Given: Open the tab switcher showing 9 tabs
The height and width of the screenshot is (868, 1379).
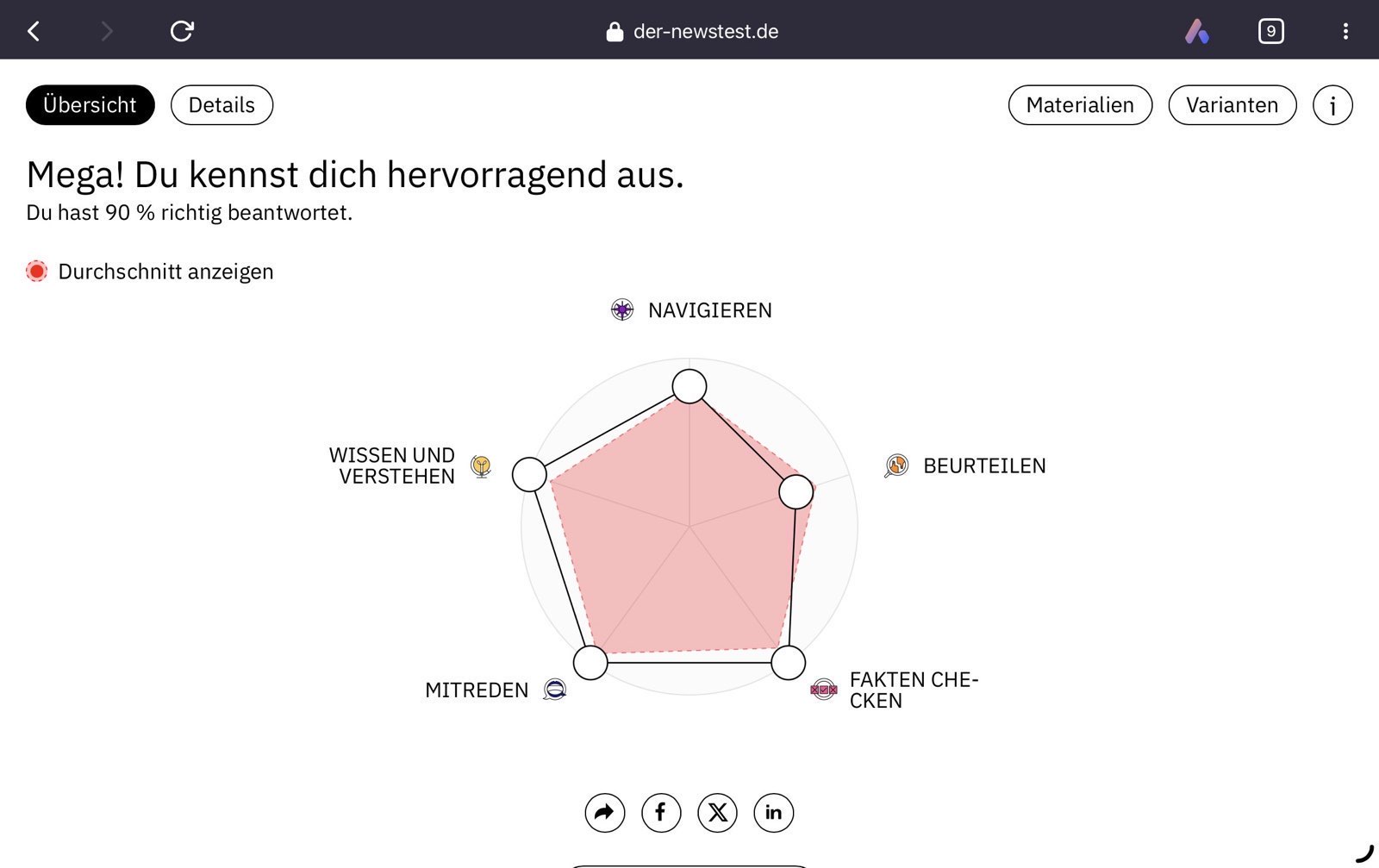Looking at the screenshot, I should pos(1270,31).
